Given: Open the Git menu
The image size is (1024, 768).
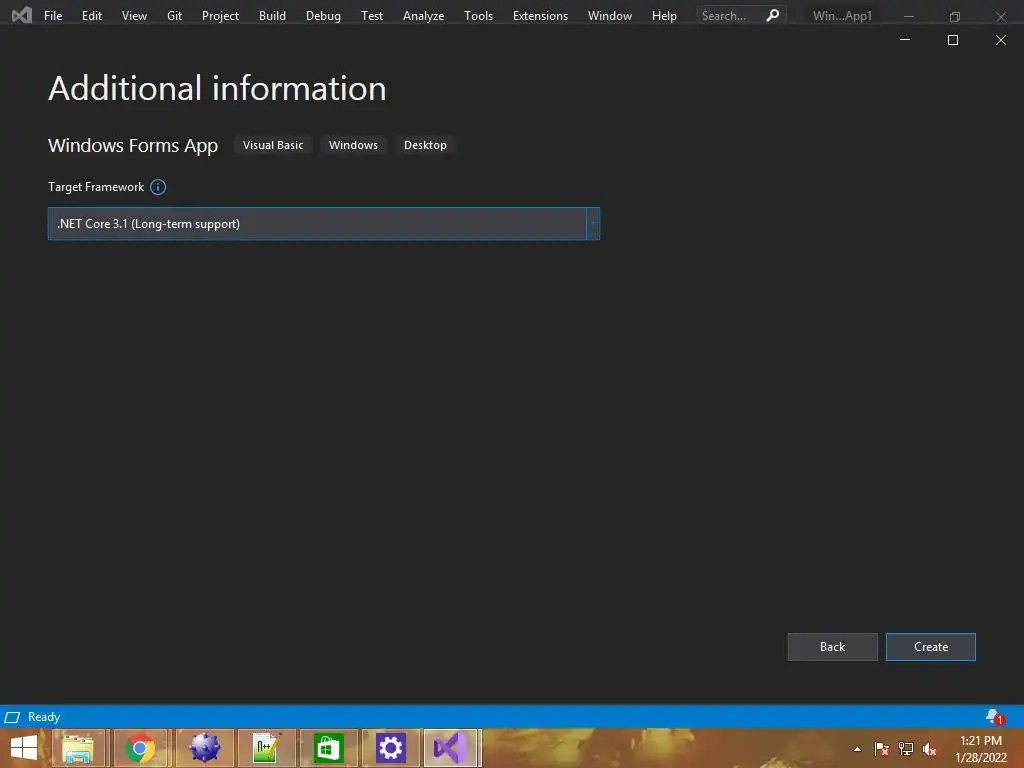Looking at the screenshot, I should [x=174, y=16].
